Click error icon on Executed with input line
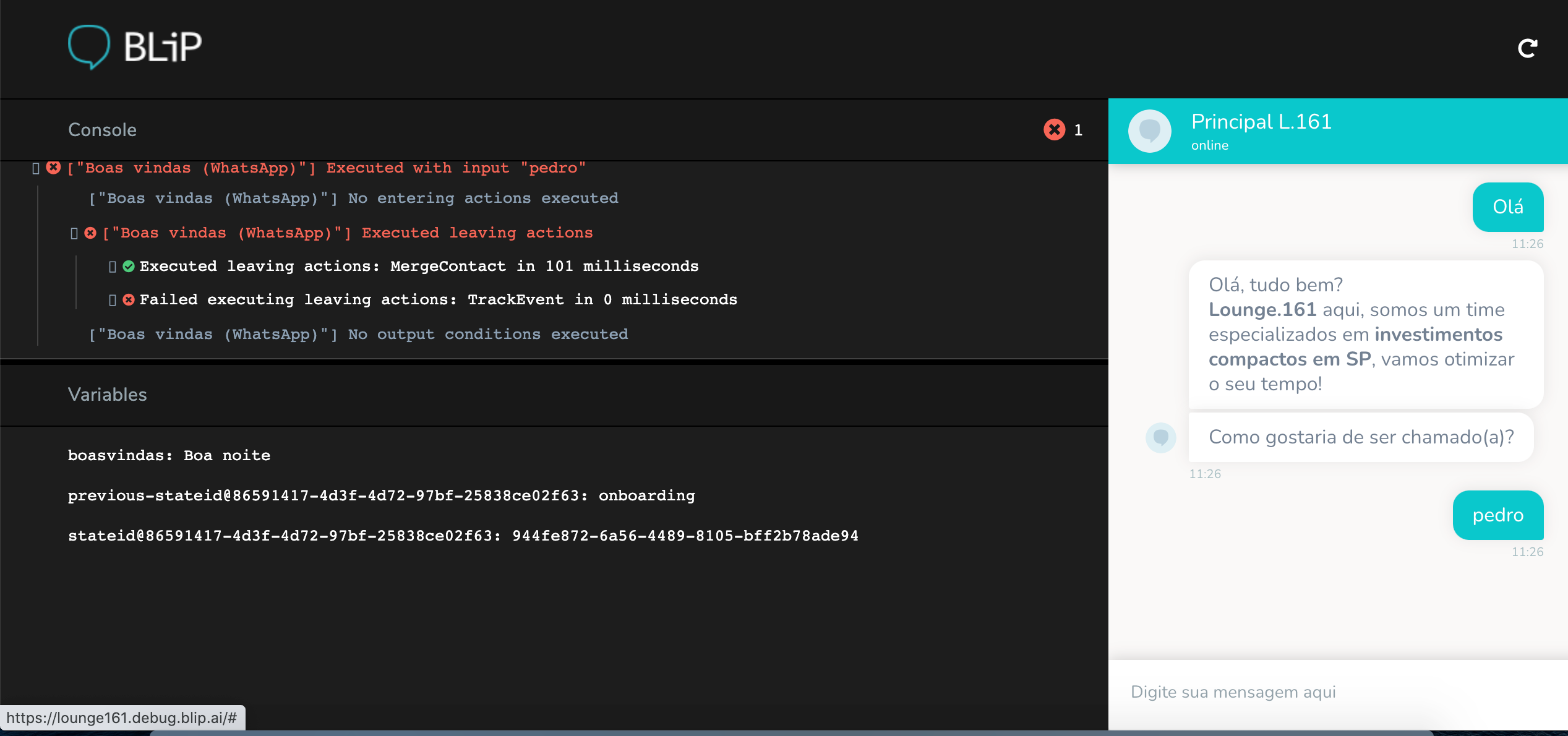The image size is (1568, 736). coord(54,168)
